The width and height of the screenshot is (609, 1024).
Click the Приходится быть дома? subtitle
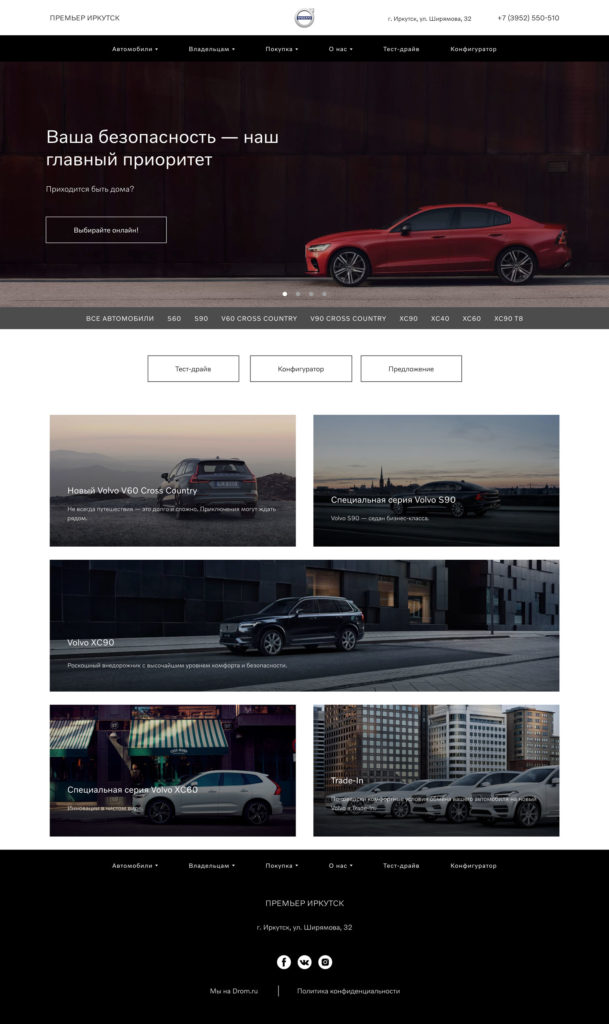coord(89,189)
